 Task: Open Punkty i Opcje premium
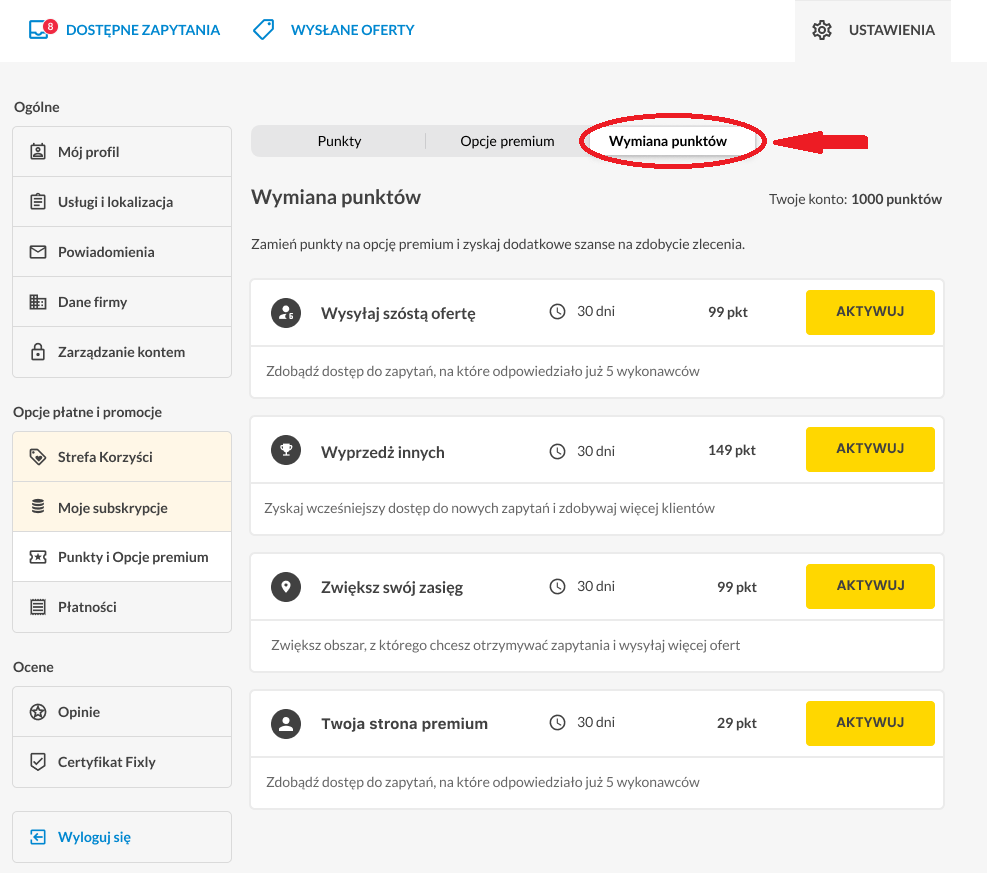pyautogui.click(x=122, y=557)
